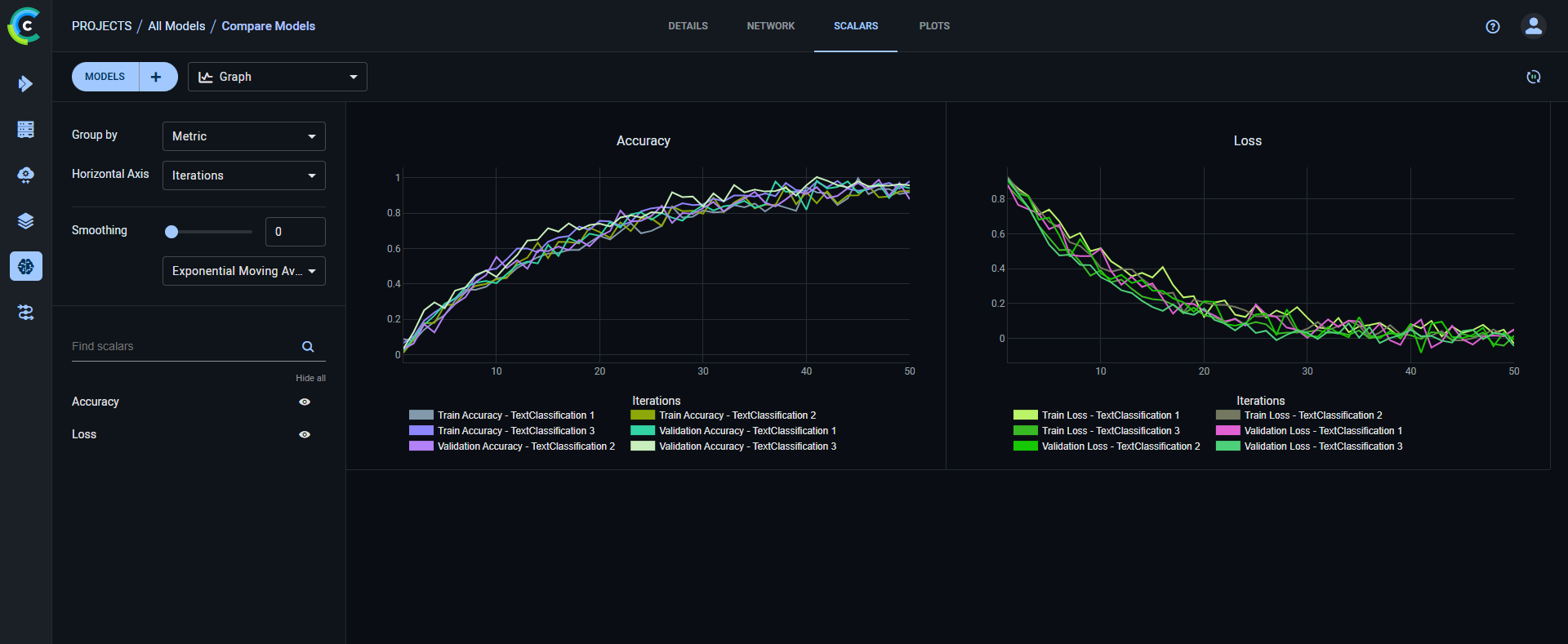
Task: Click the auto-refresh icon at top right
Action: pos(1533,77)
